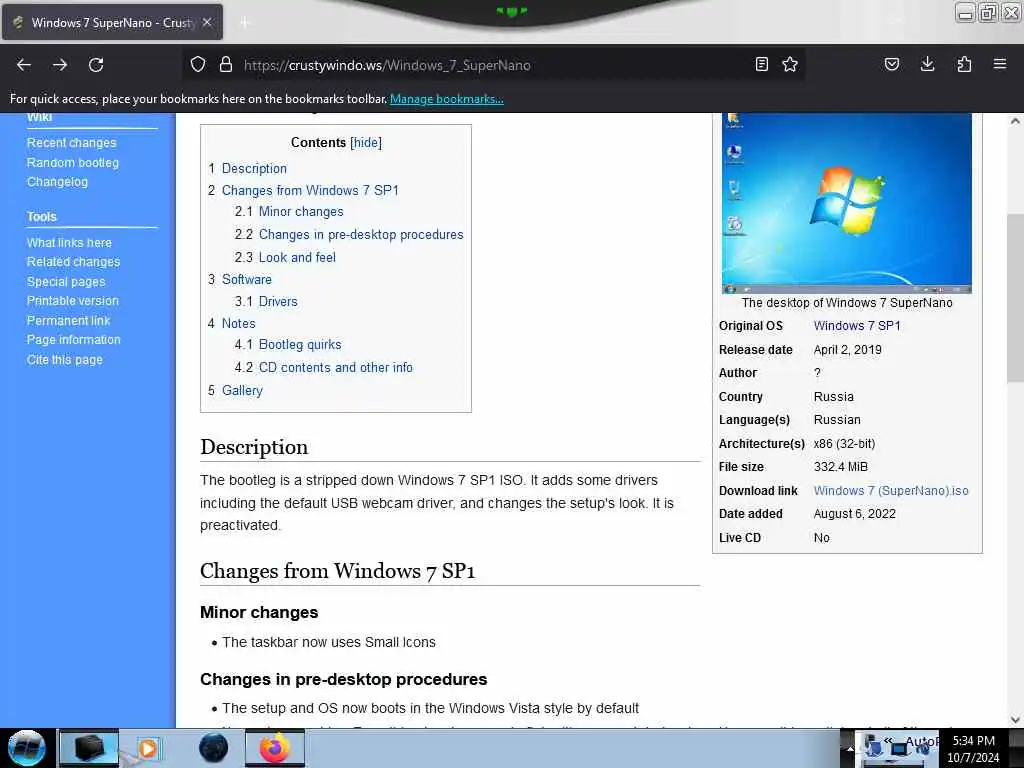Screen dimensions: 1024x768
Task: Go back to the previous page
Action: click(x=24, y=65)
